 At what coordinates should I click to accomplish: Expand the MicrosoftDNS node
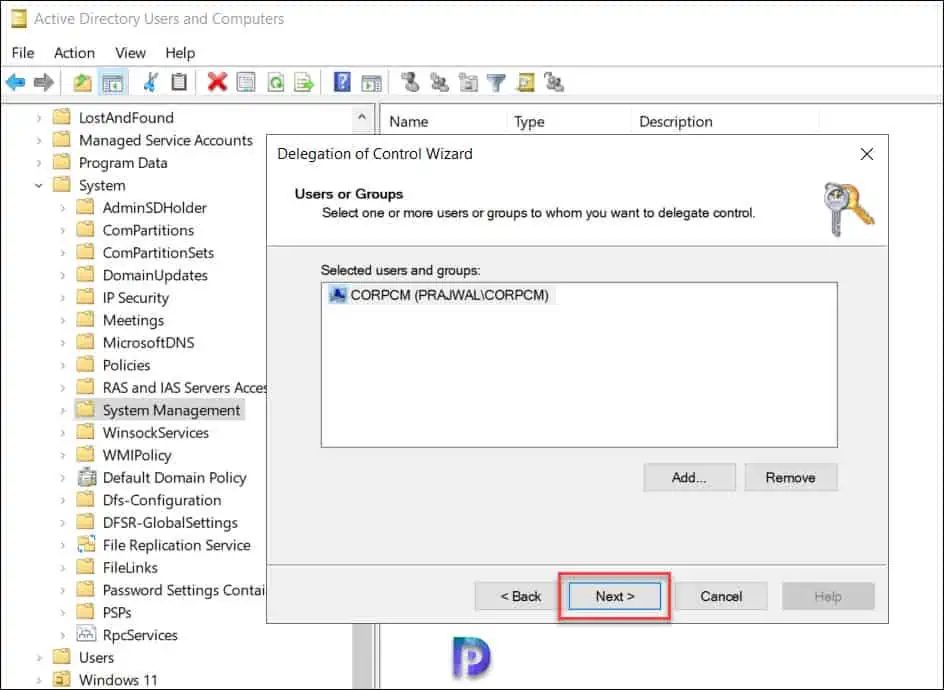pyautogui.click(x=63, y=343)
